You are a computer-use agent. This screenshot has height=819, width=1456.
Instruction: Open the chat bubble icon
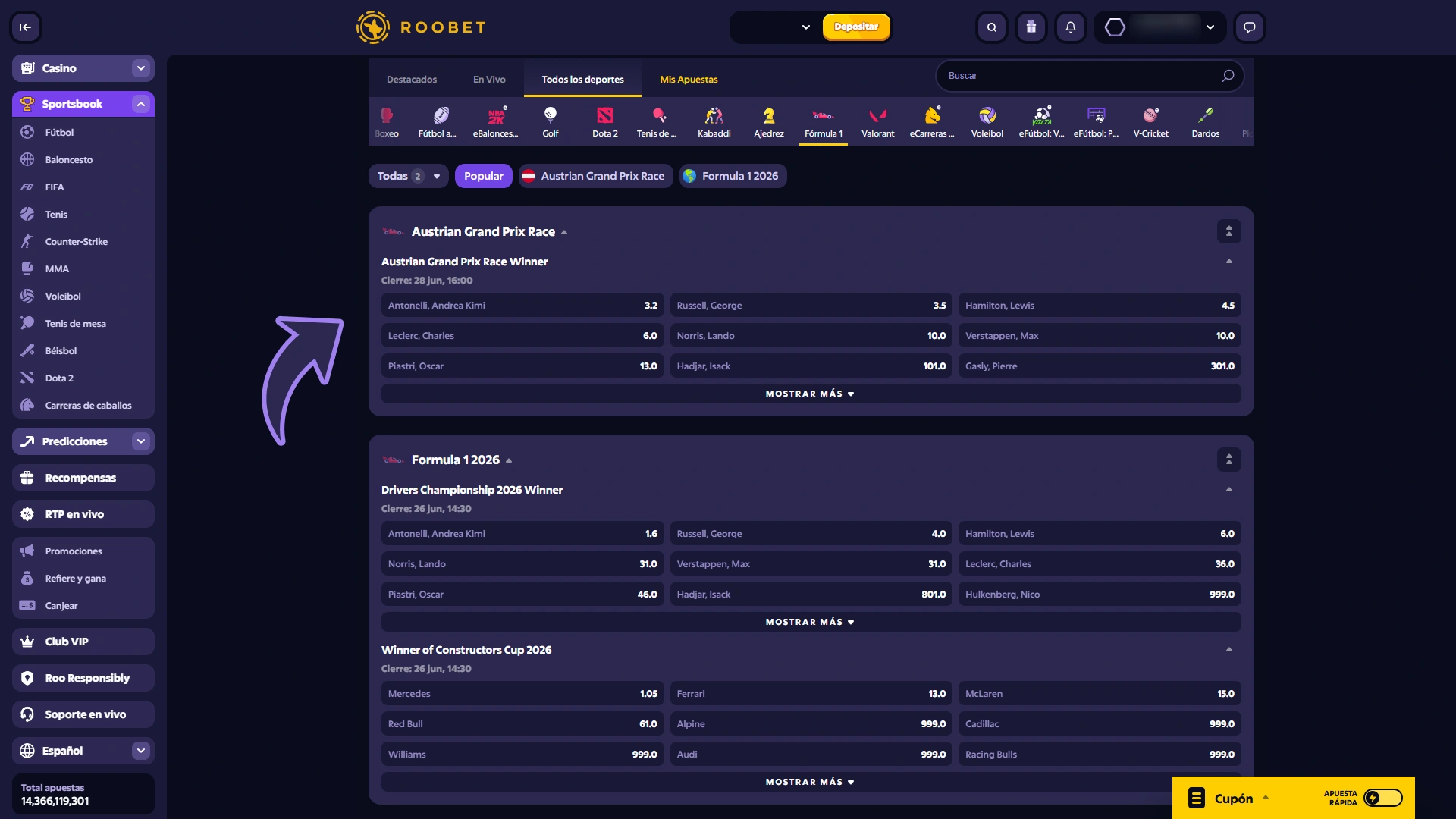coord(1250,27)
